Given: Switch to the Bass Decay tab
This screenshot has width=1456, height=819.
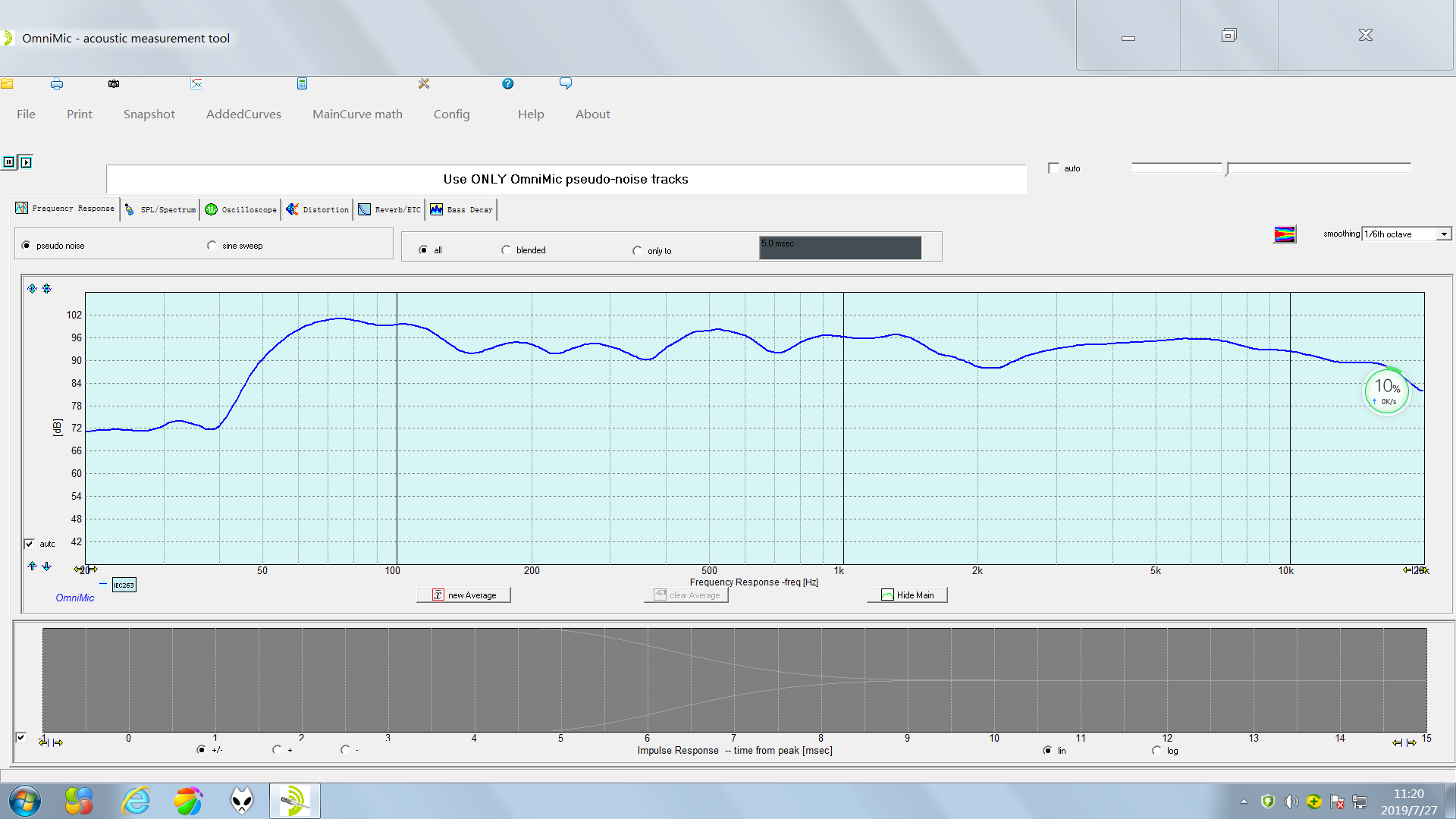Looking at the screenshot, I should (x=462, y=210).
